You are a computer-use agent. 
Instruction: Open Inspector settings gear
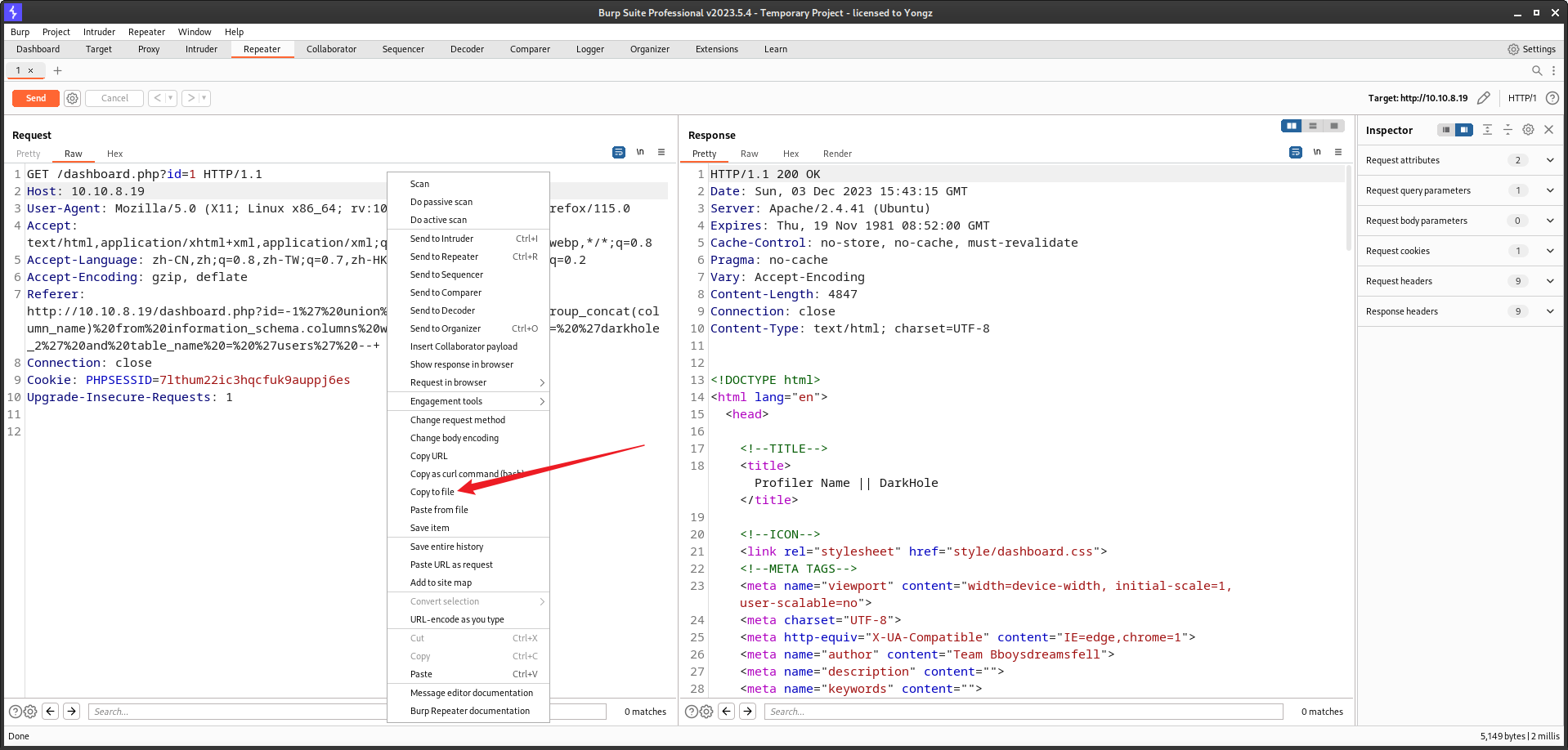click(x=1528, y=130)
